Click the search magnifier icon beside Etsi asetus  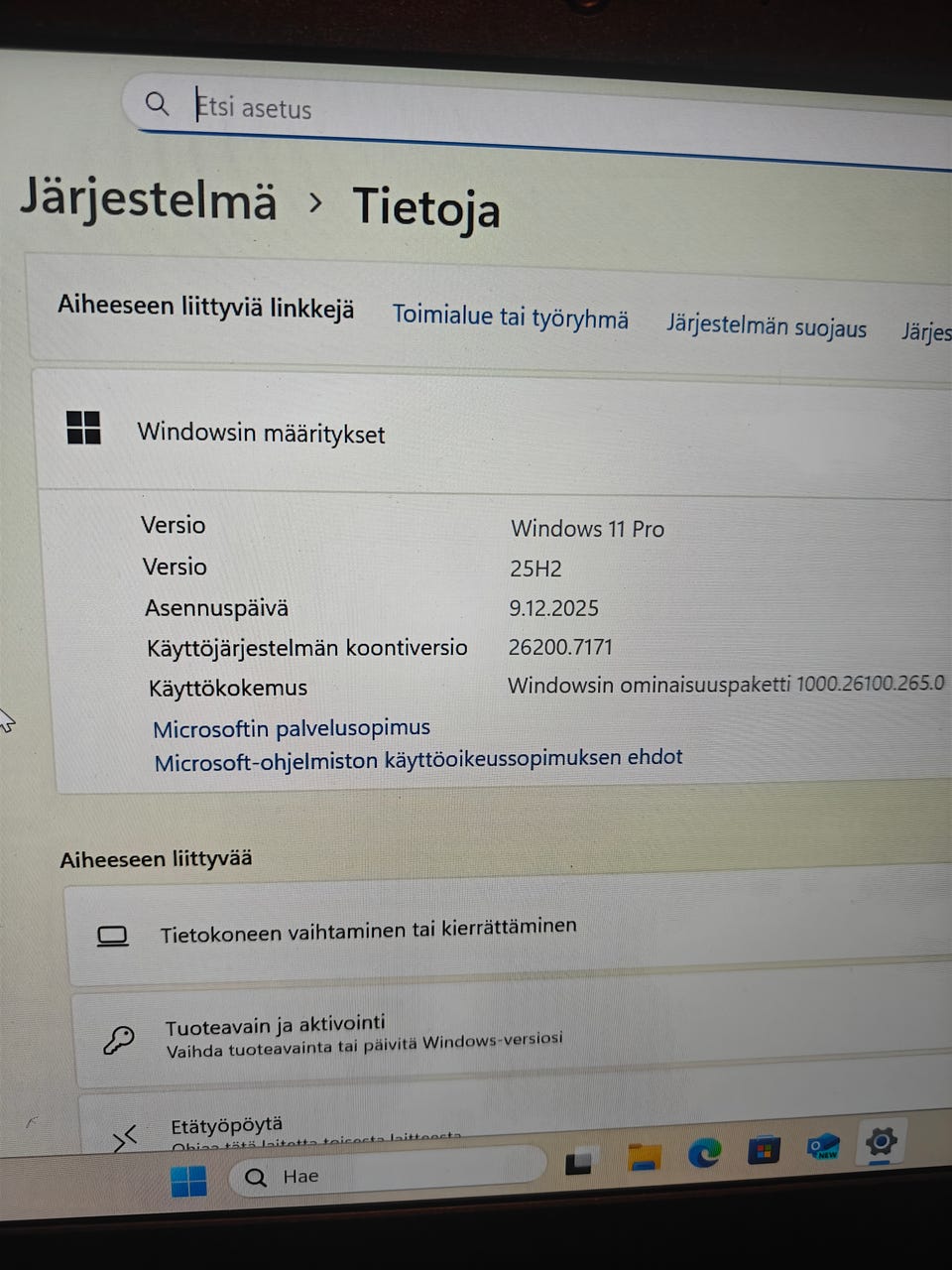[x=157, y=103]
